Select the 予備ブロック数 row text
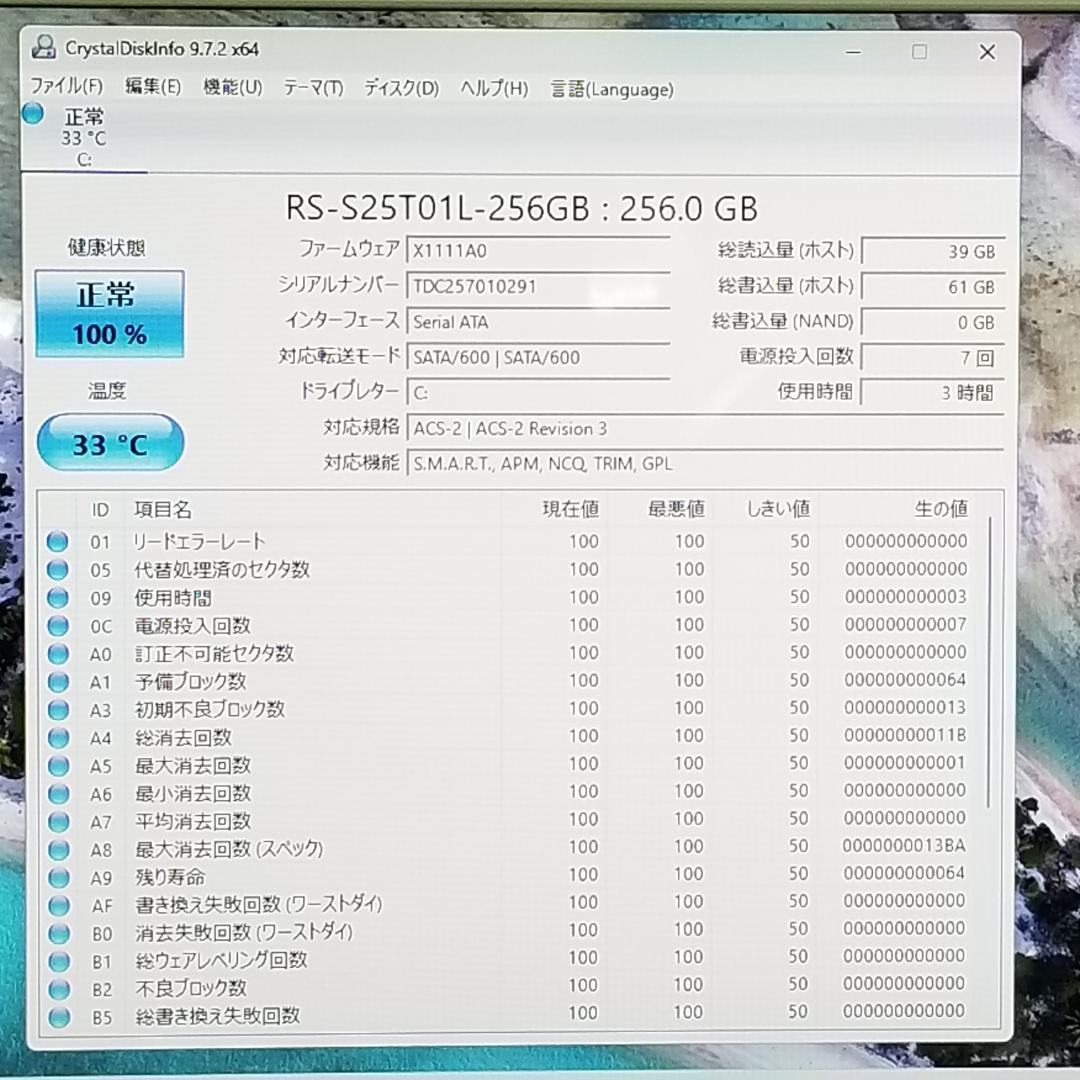The image size is (1080, 1080). pos(191,681)
